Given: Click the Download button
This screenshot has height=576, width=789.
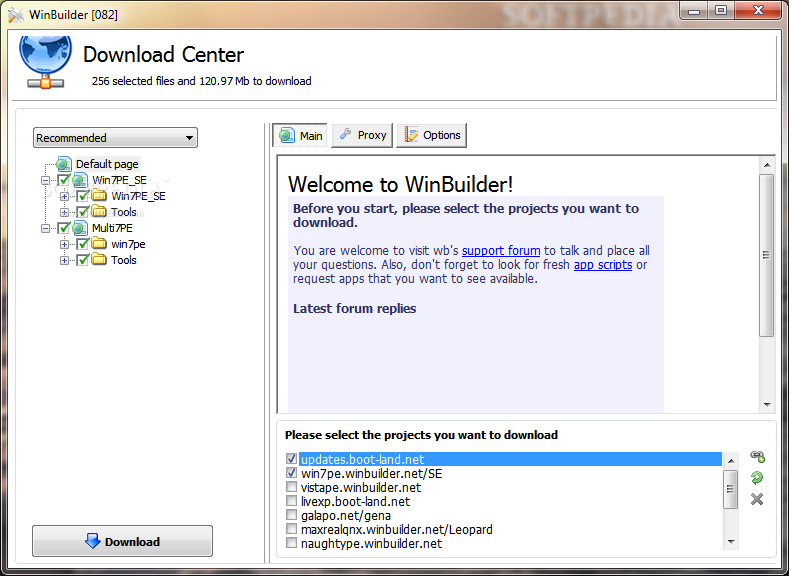Looking at the screenshot, I should click(x=122, y=541).
